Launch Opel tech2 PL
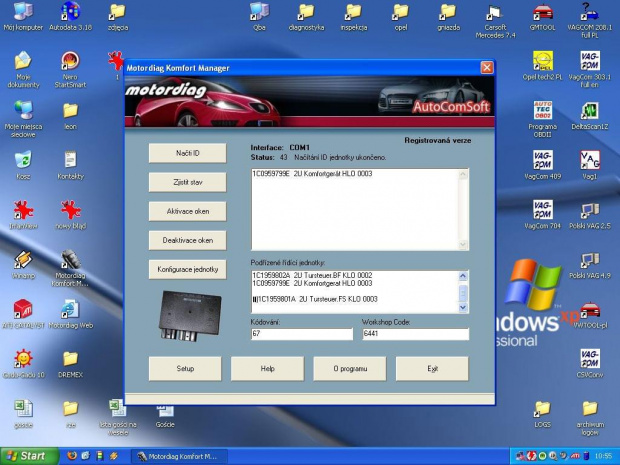The height and width of the screenshot is (465, 620). (x=542, y=66)
